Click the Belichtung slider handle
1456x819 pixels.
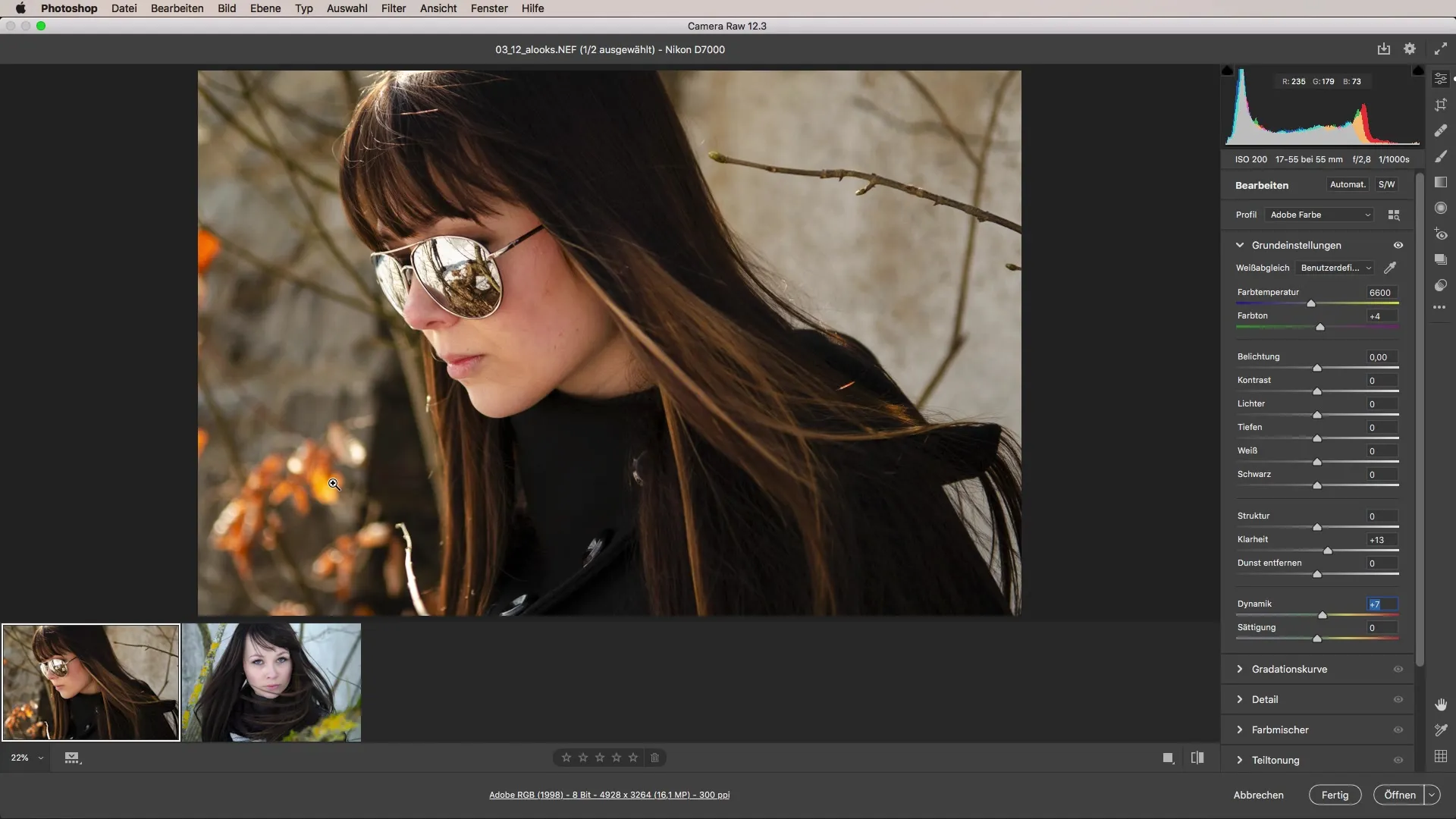point(1317,368)
